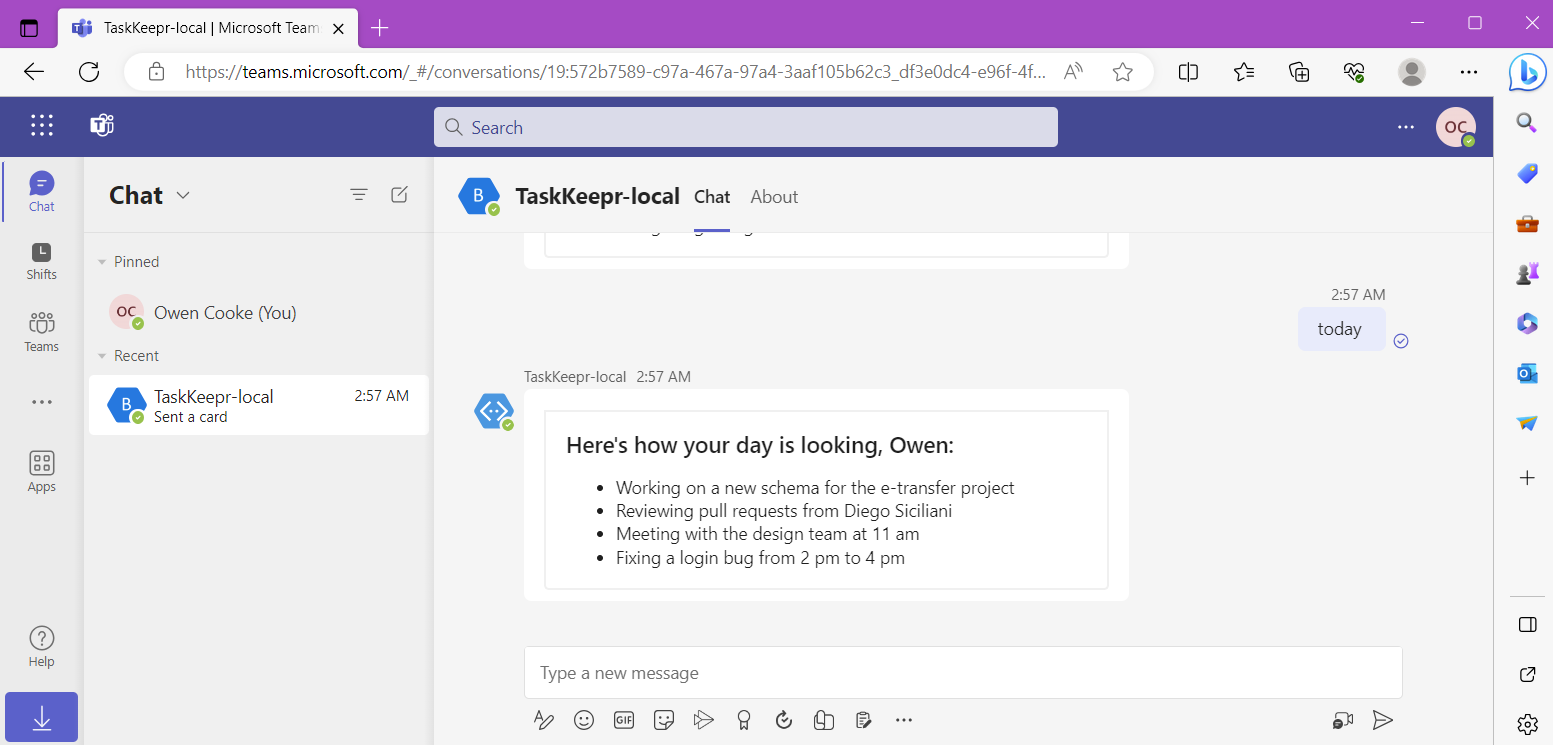This screenshot has width=1553, height=745.
Task: Focus the Teams Search box
Action: [x=745, y=127]
